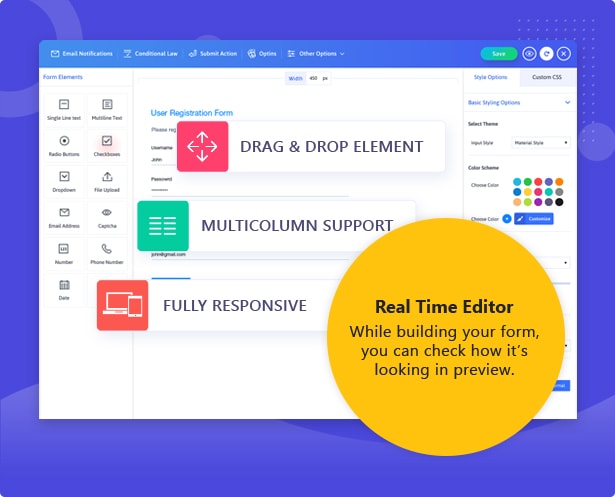Screen dimensions: 615x497
Task: Select the File Upload element
Action: (107, 181)
